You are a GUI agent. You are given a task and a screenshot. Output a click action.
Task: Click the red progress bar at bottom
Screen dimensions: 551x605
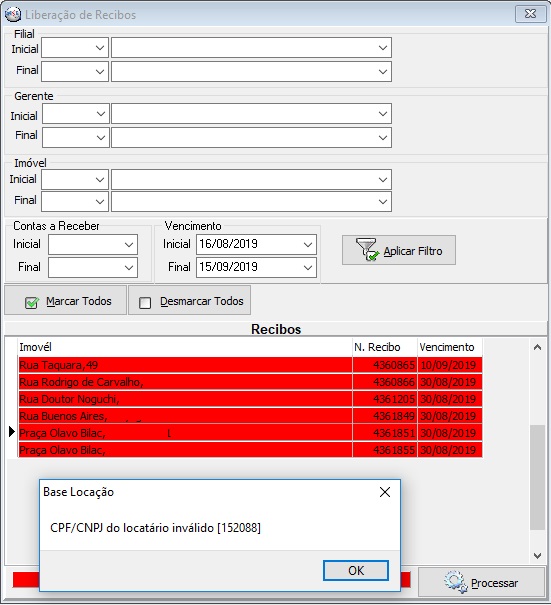[25, 580]
